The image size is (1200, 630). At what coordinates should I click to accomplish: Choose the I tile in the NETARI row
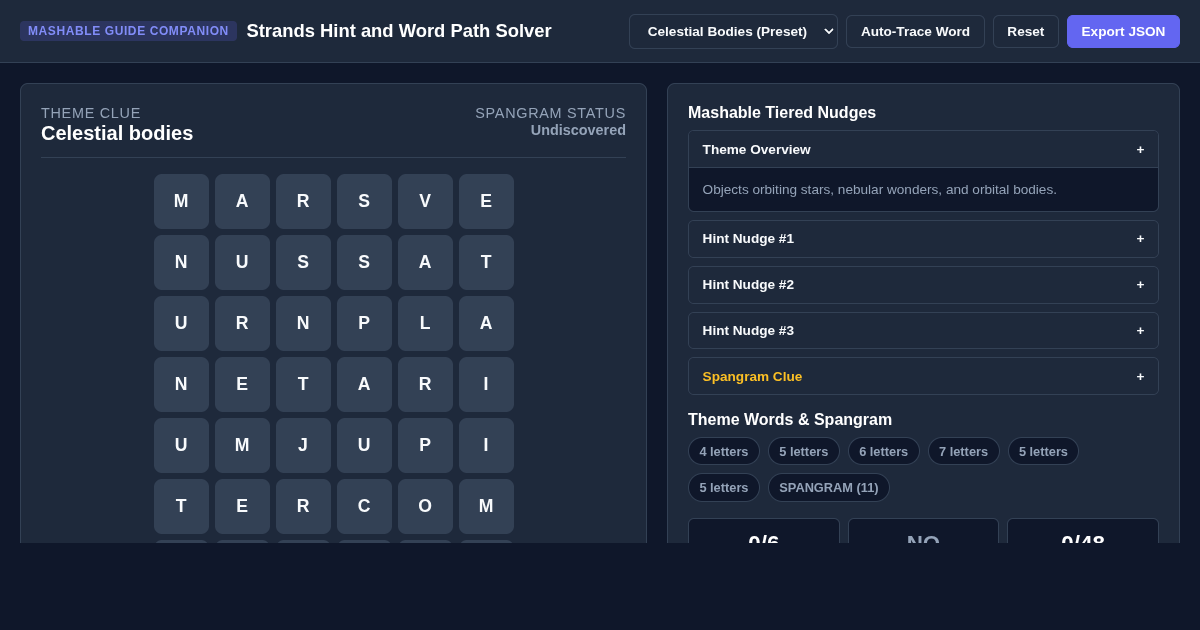(x=486, y=384)
